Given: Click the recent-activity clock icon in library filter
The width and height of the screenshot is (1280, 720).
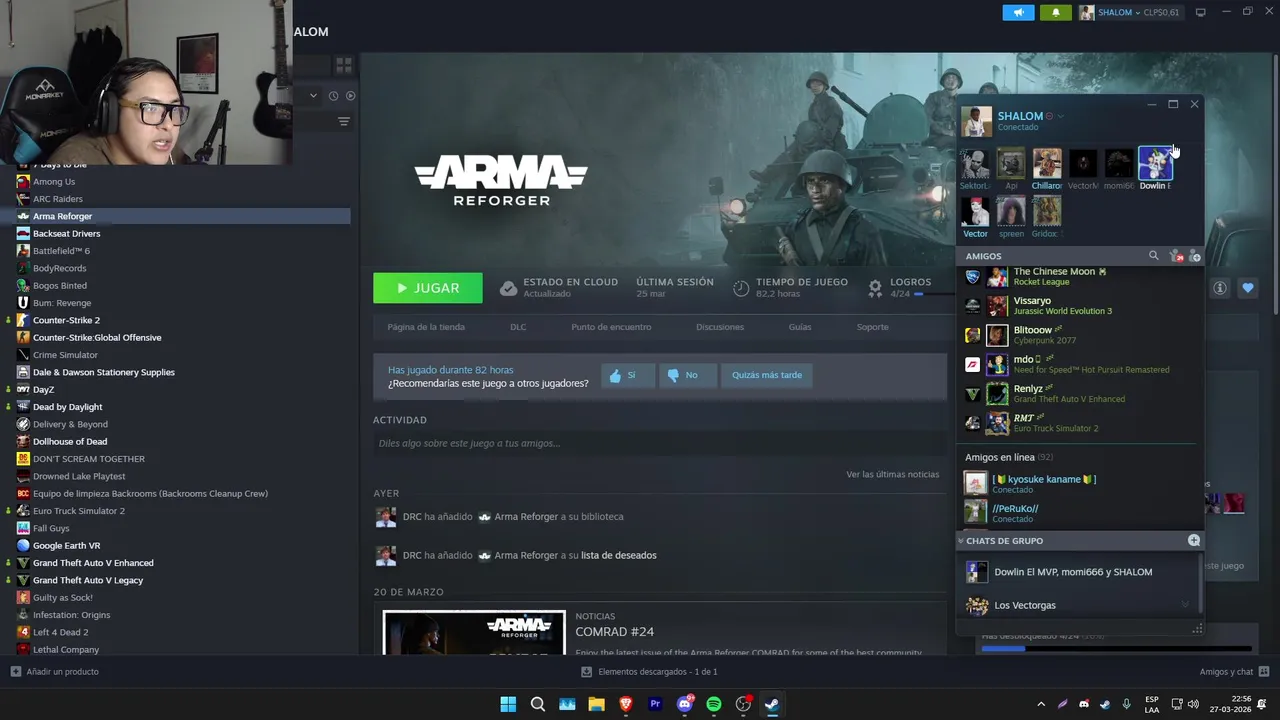Looking at the screenshot, I should [x=334, y=96].
